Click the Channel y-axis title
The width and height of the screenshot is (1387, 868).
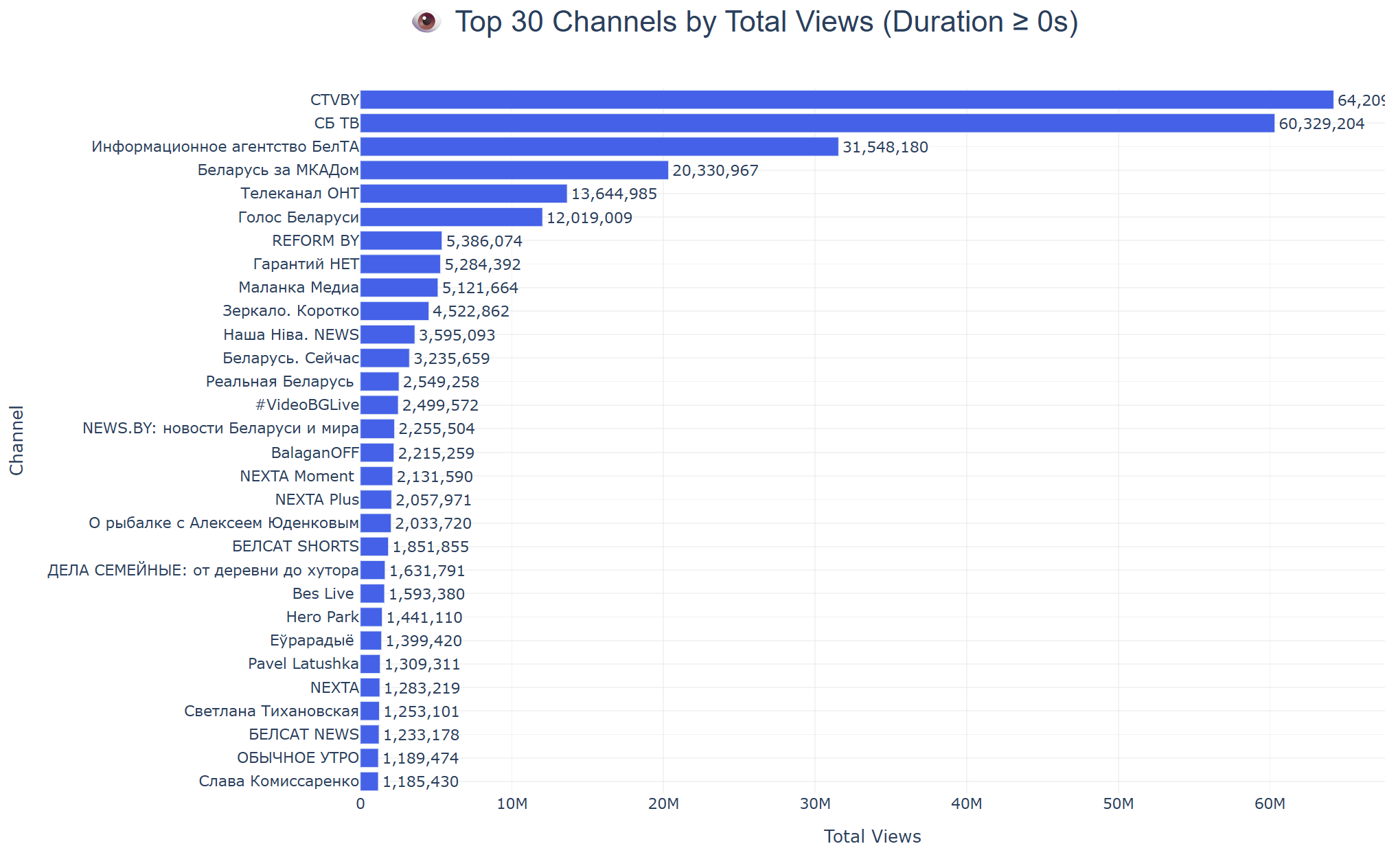(16, 440)
